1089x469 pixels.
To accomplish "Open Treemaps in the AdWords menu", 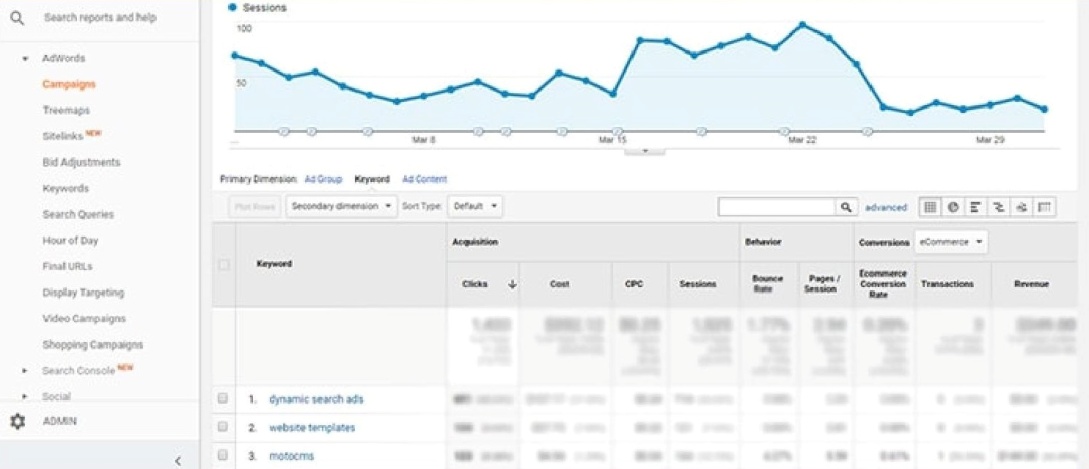I will tap(66, 110).
